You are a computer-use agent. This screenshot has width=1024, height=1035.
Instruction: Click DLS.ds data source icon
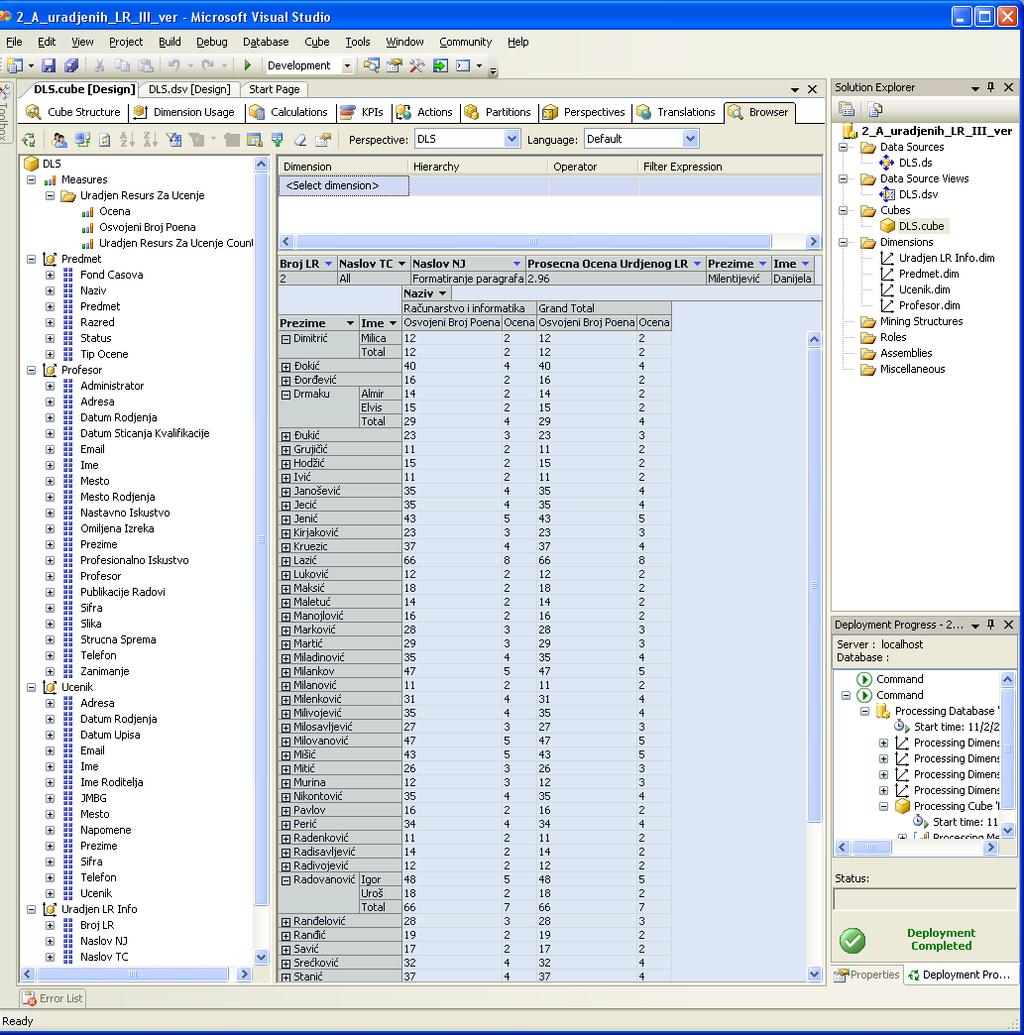tap(887, 162)
